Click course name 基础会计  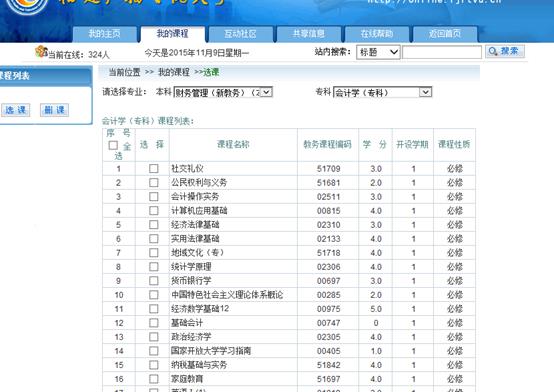coord(187,323)
